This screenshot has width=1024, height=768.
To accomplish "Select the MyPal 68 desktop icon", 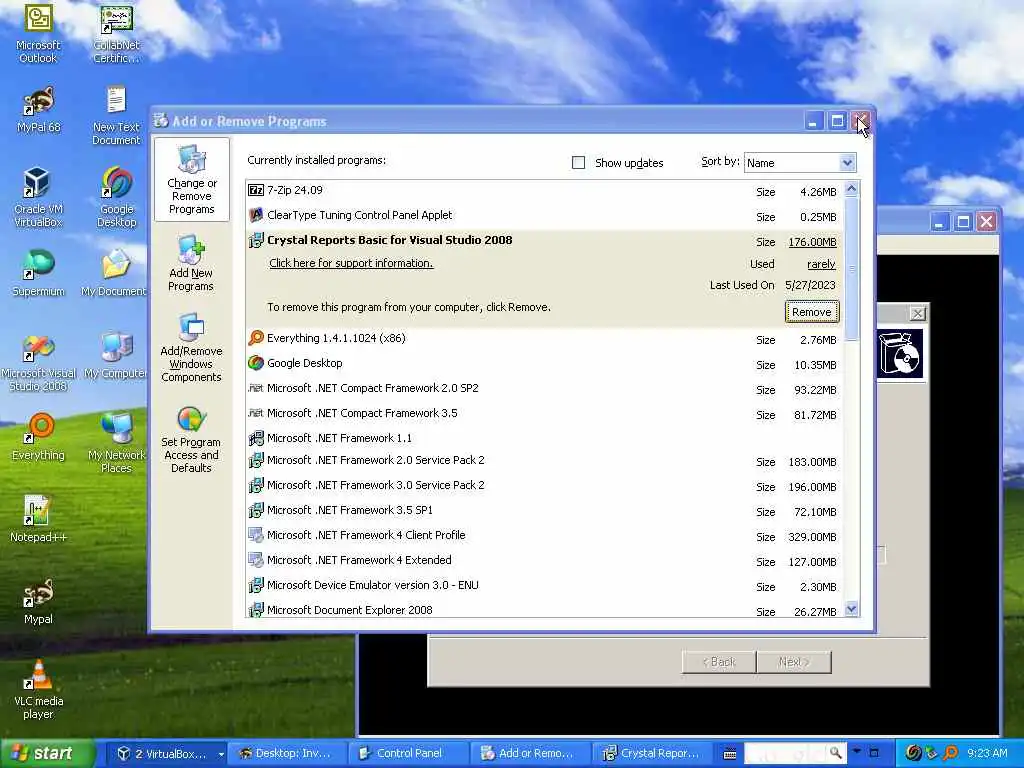I will point(39,110).
